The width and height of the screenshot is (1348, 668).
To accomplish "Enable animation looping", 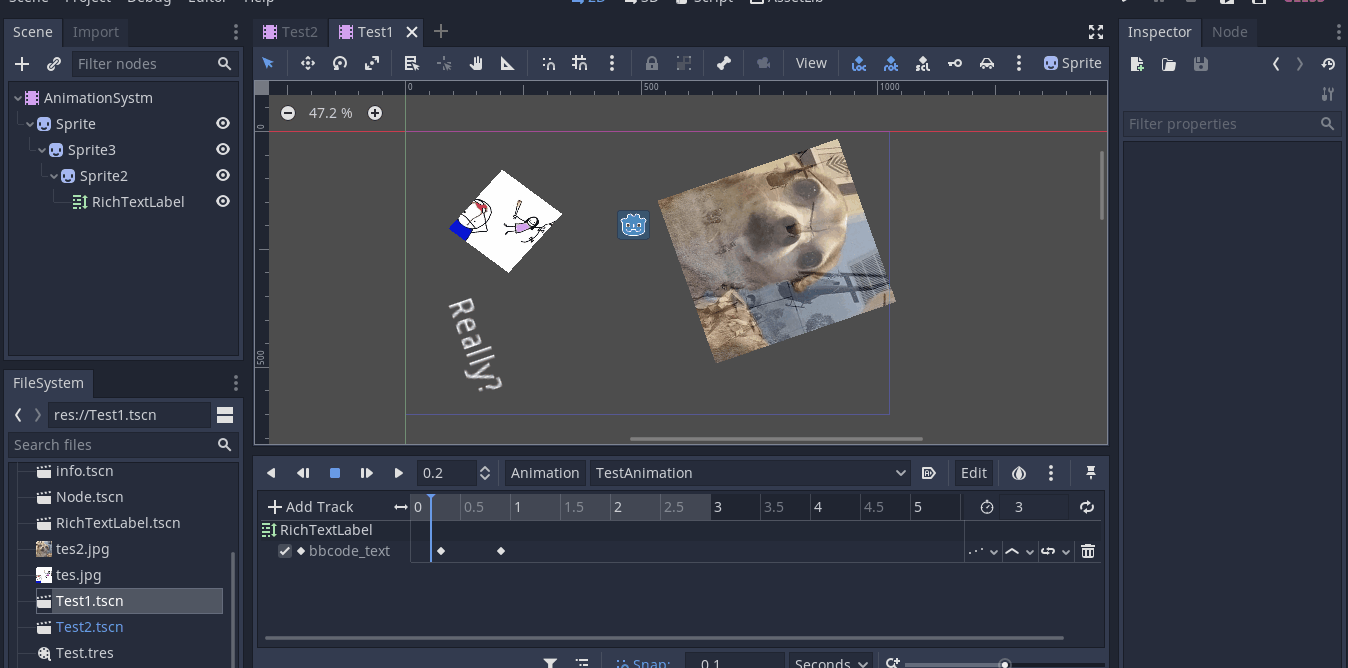I will click(x=1087, y=507).
